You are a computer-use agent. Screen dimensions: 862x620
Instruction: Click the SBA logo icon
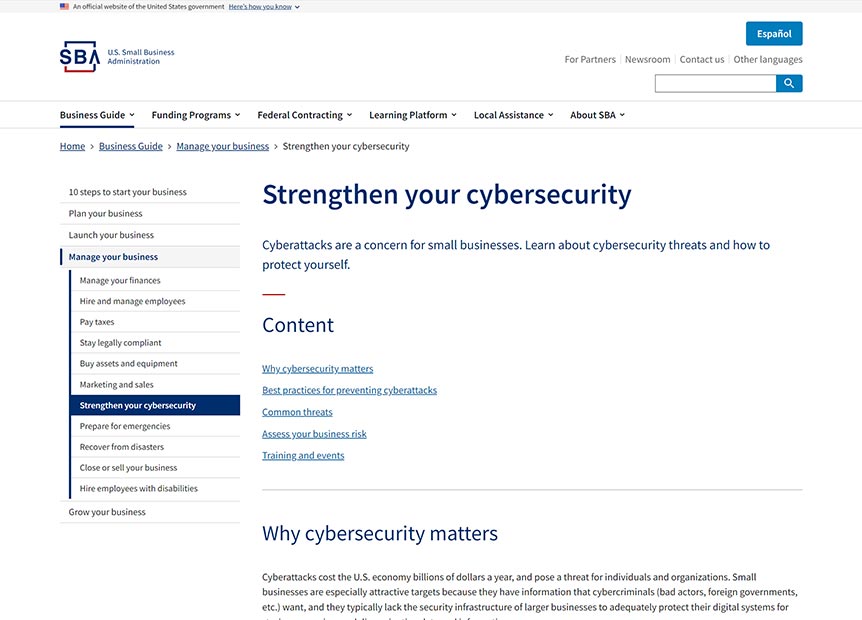[80, 57]
